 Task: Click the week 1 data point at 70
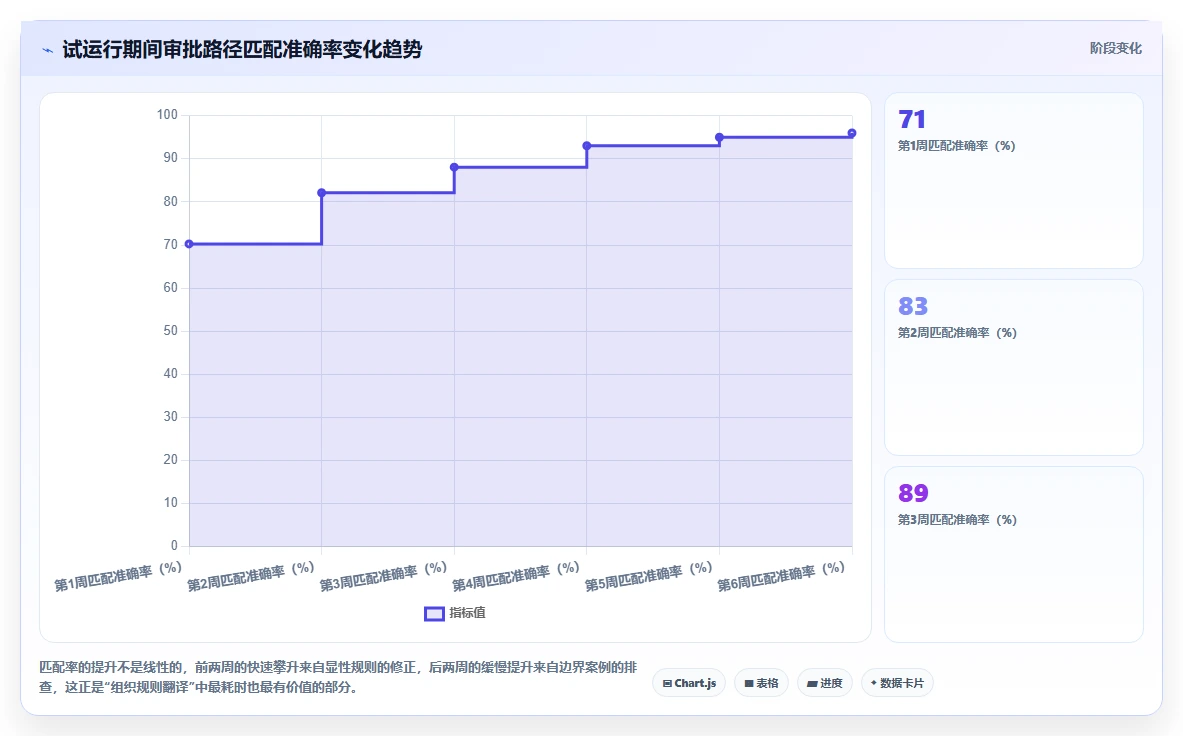(x=189, y=244)
